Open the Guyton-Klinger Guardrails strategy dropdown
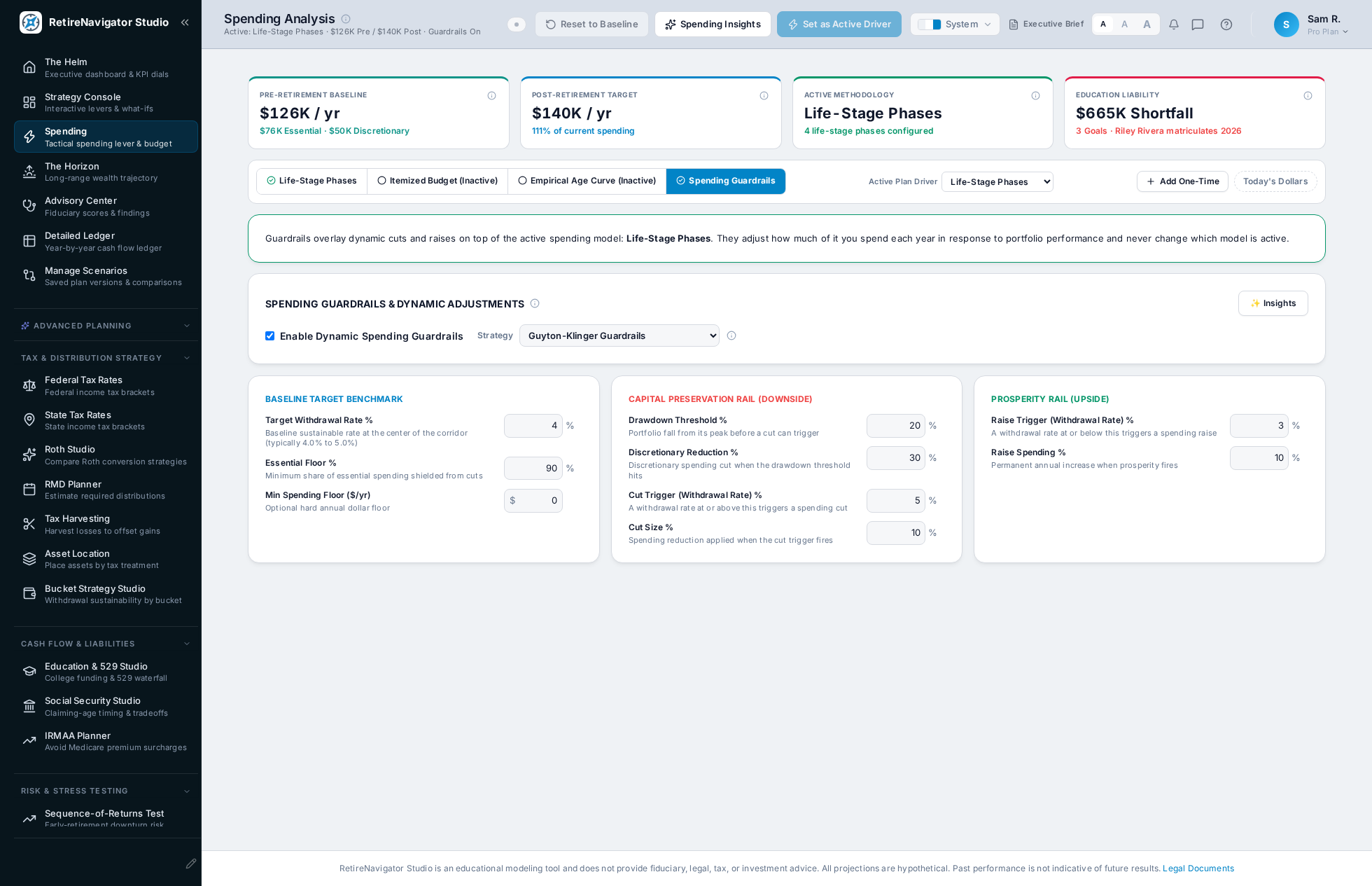Viewport: 1372px width, 886px height. pyautogui.click(x=619, y=335)
